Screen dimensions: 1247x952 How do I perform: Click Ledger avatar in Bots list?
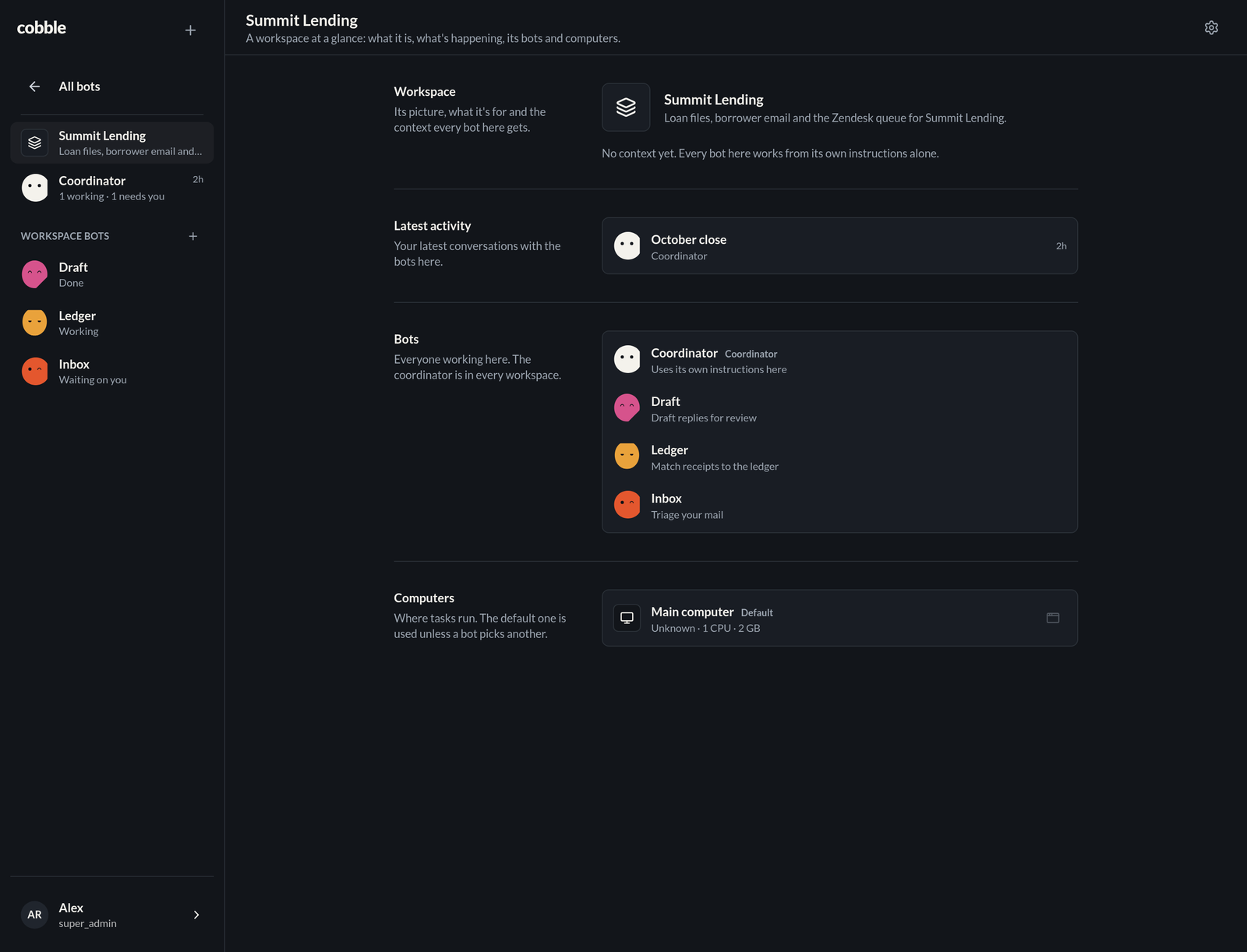[627, 456]
